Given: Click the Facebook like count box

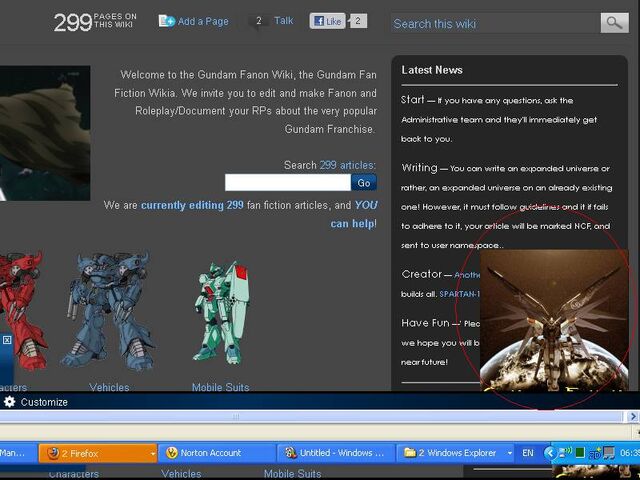Looking at the screenshot, I should coord(358,21).
